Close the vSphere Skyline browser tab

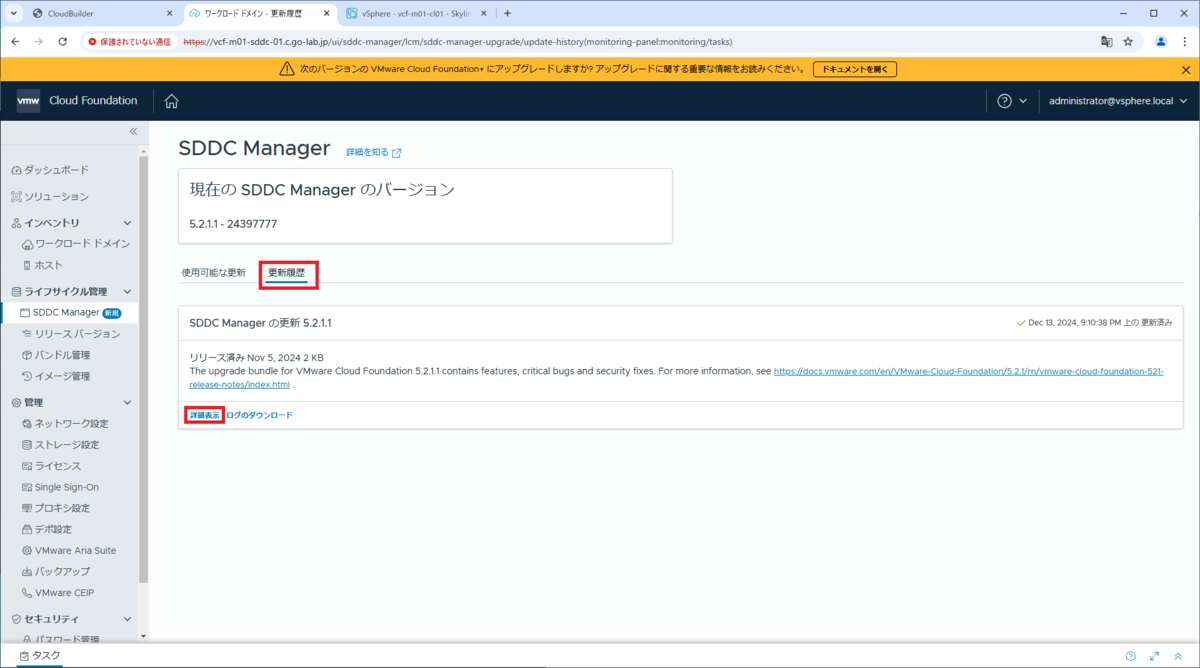[x=486, y=14]
